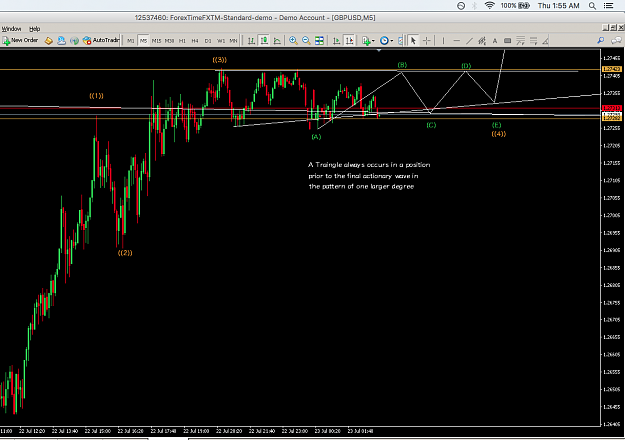The width and height of the screenshot is (625, 440).
Task: Expand the periodicity clock dropdown arrow
Action: [x=391, y=41]
